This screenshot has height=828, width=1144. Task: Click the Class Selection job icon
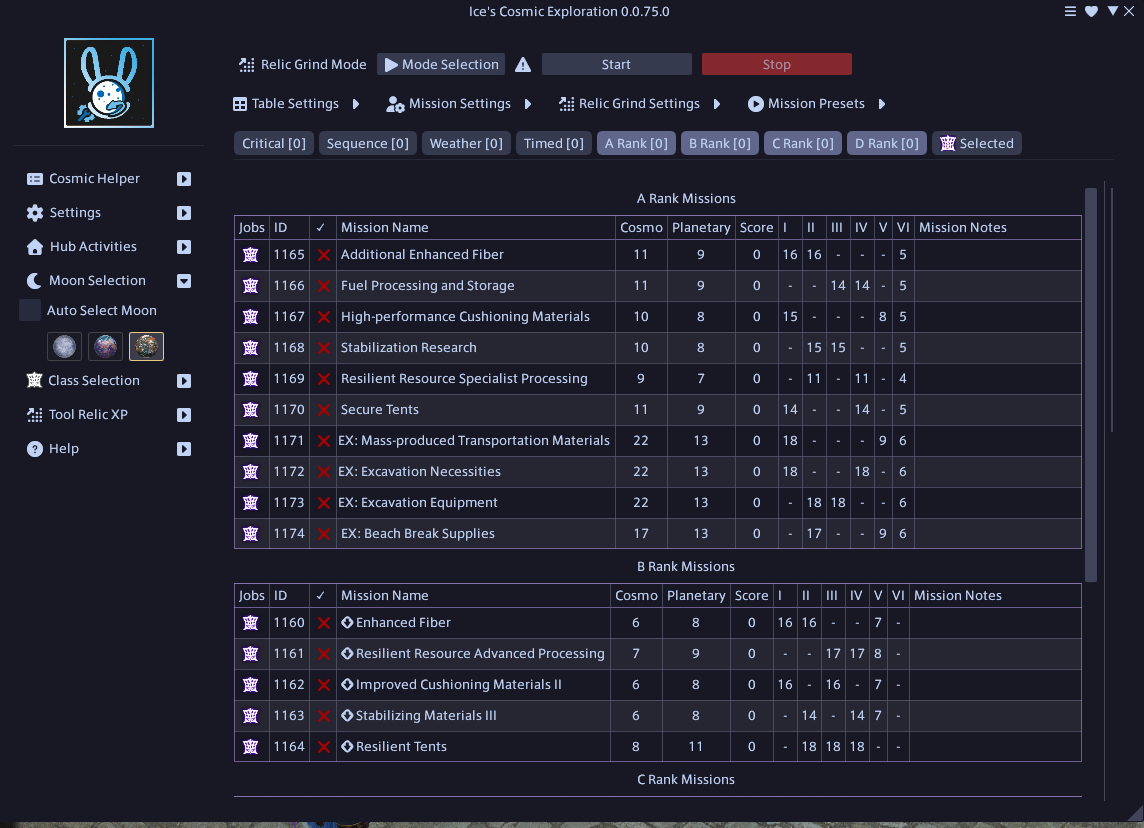(x=34, y=380)
